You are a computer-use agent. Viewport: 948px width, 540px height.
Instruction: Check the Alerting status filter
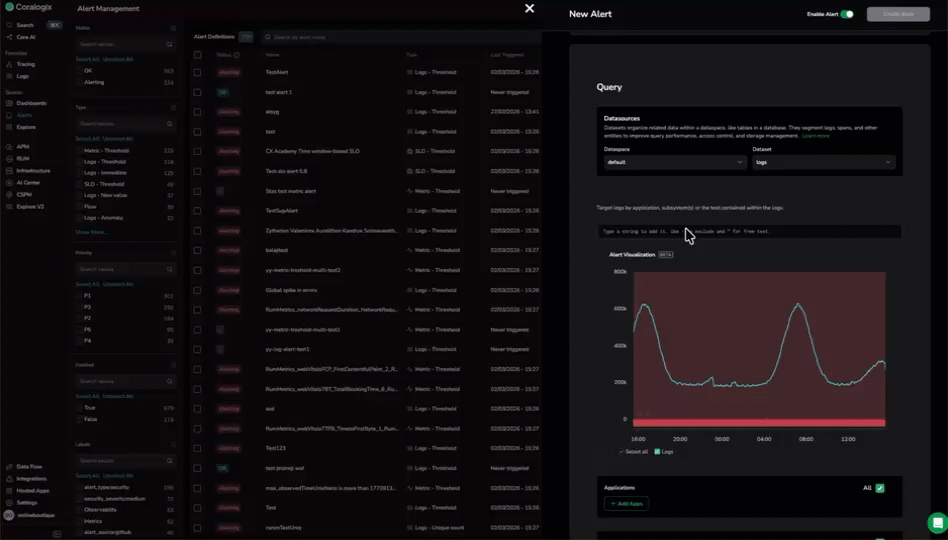80,83
